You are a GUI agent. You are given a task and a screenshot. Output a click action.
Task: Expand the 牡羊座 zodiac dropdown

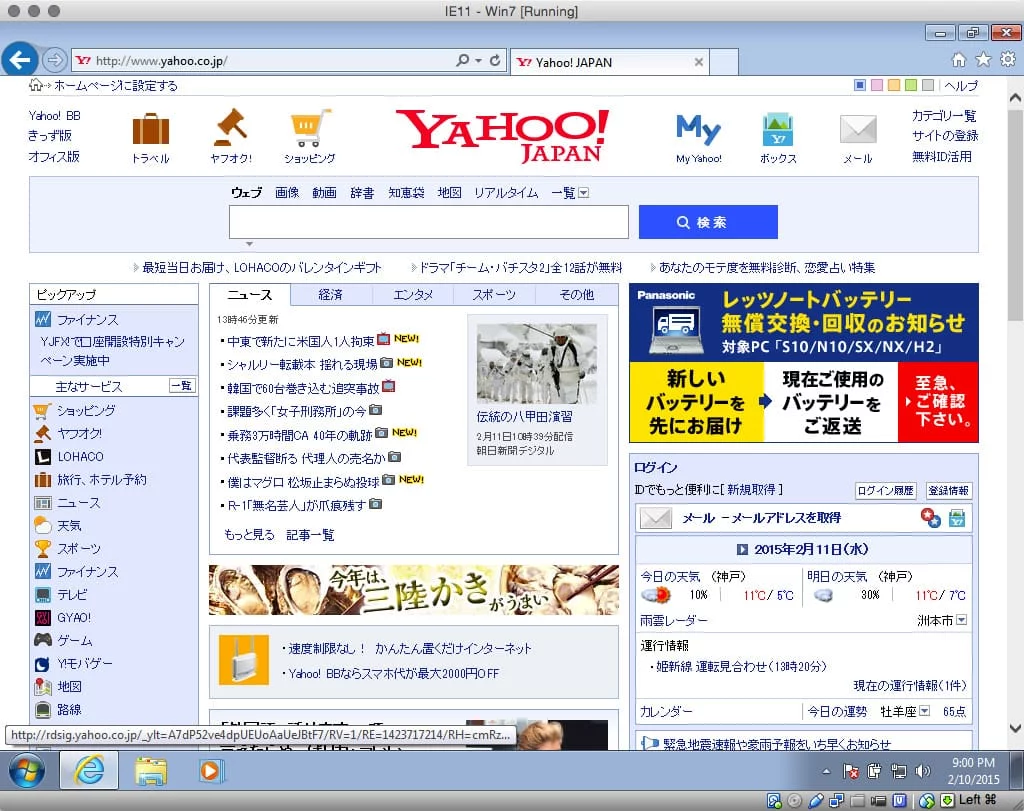pos(925,711)
